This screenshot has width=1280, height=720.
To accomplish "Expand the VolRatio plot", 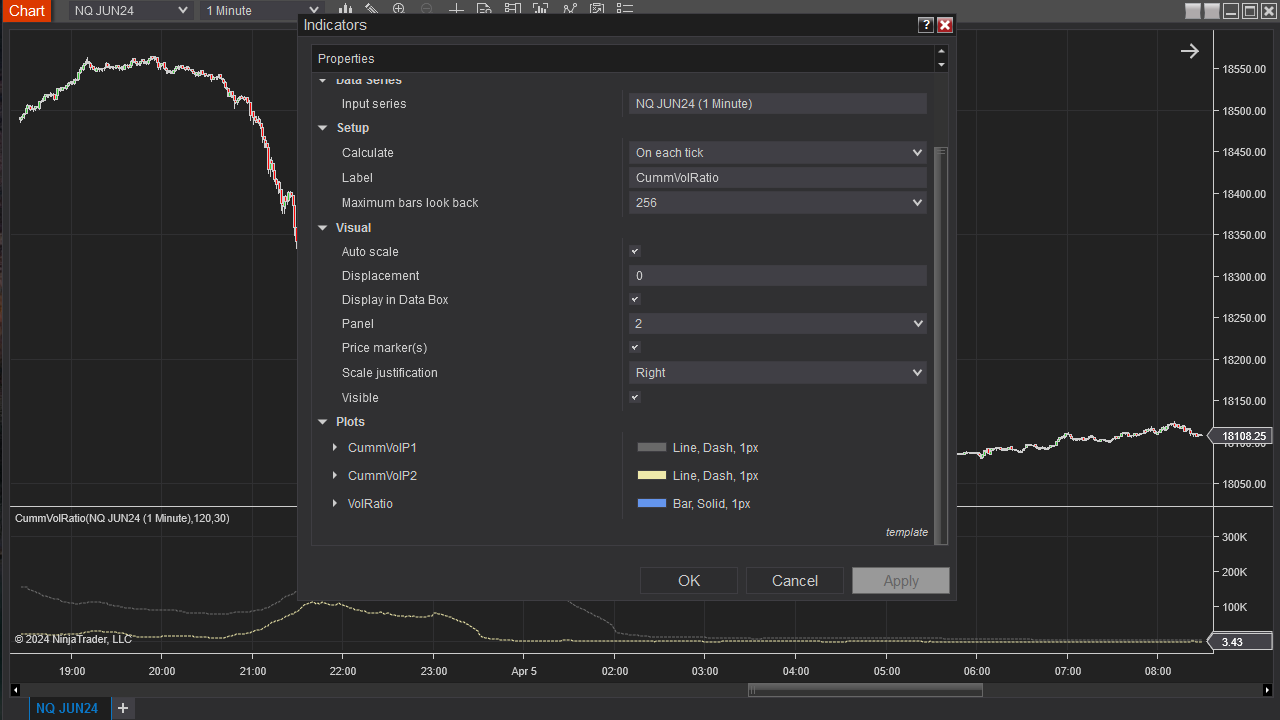I will point(335,503).
